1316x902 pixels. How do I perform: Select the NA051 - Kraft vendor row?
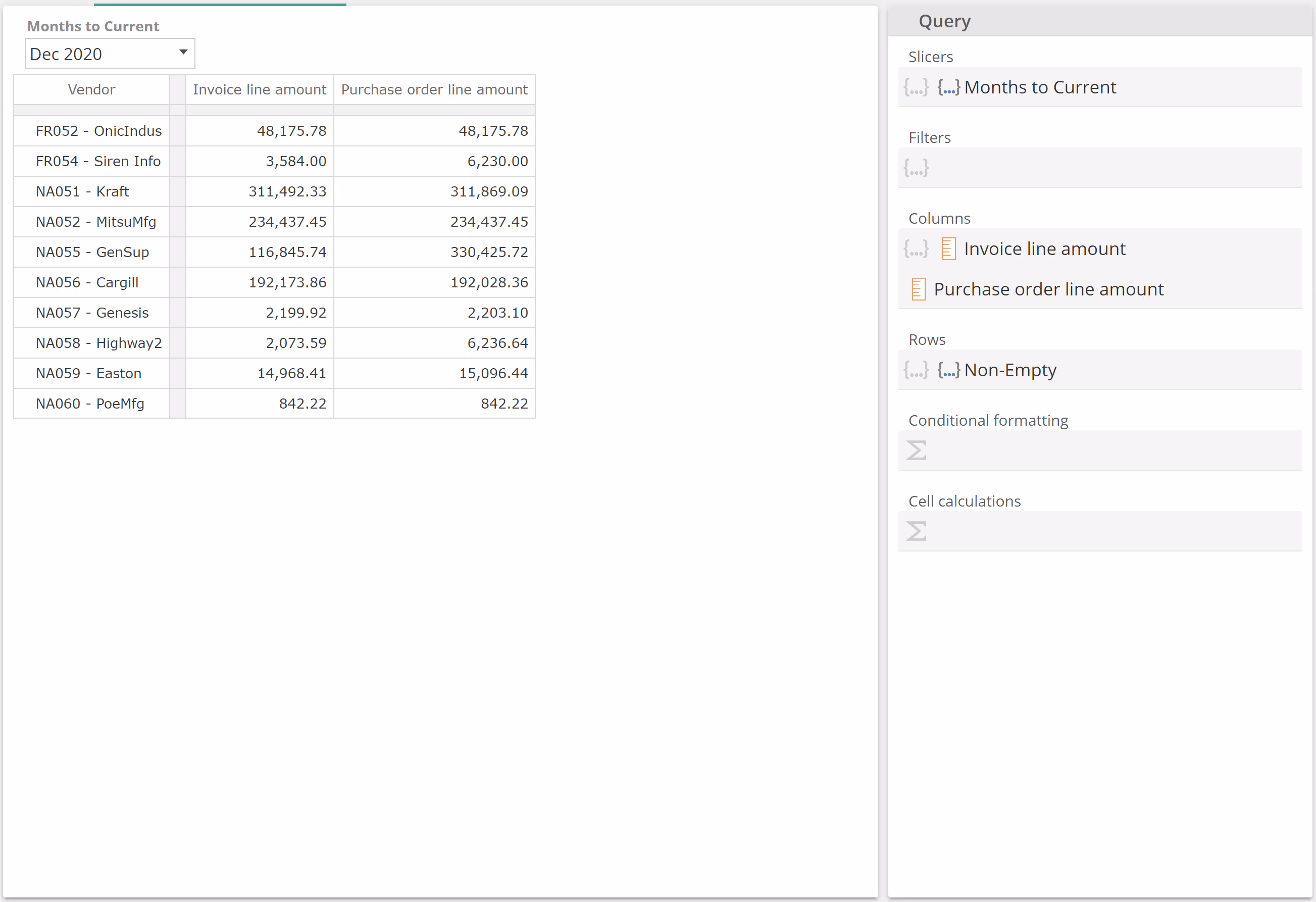point(83,191)
